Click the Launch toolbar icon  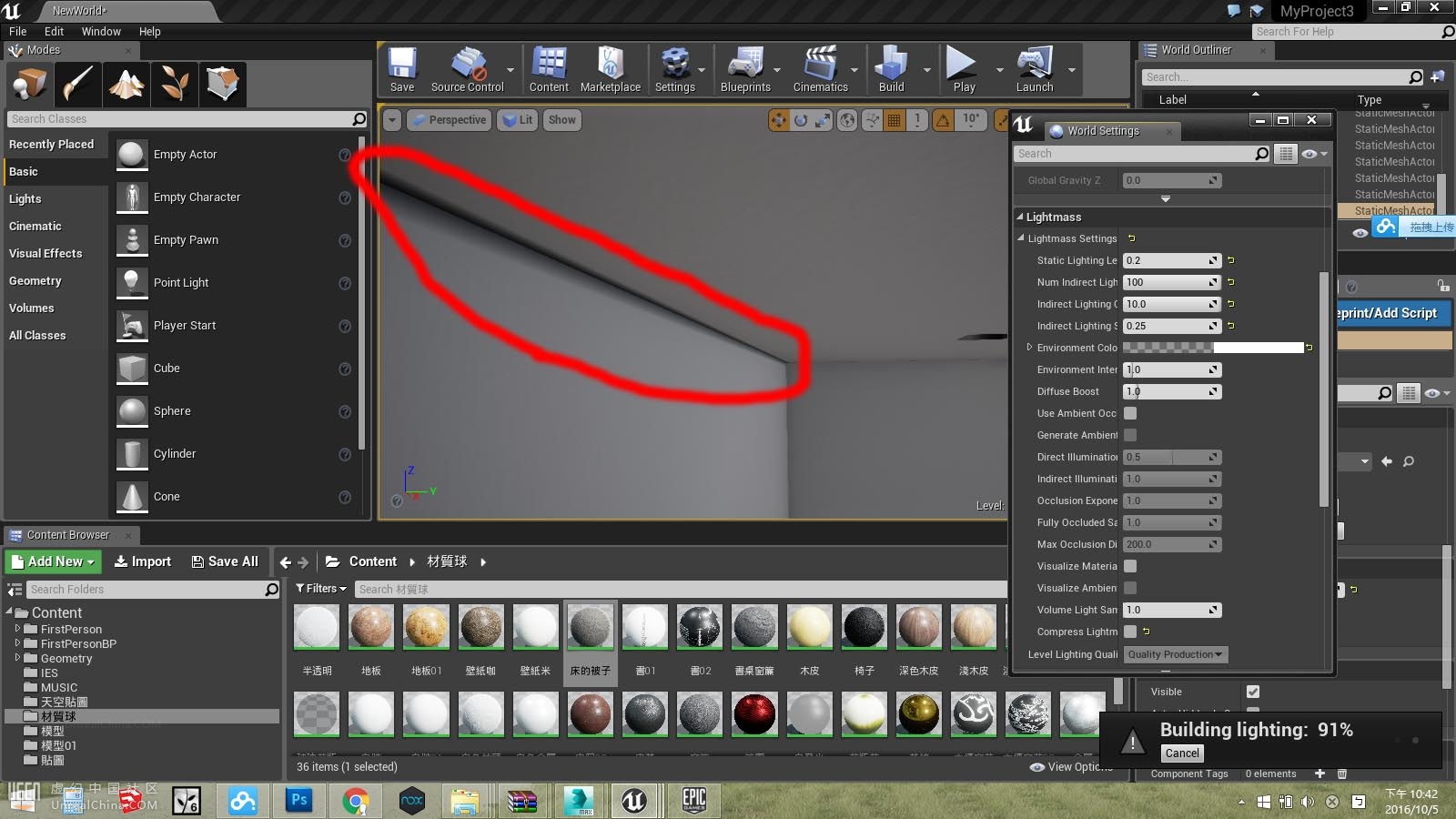(1035, 69)
